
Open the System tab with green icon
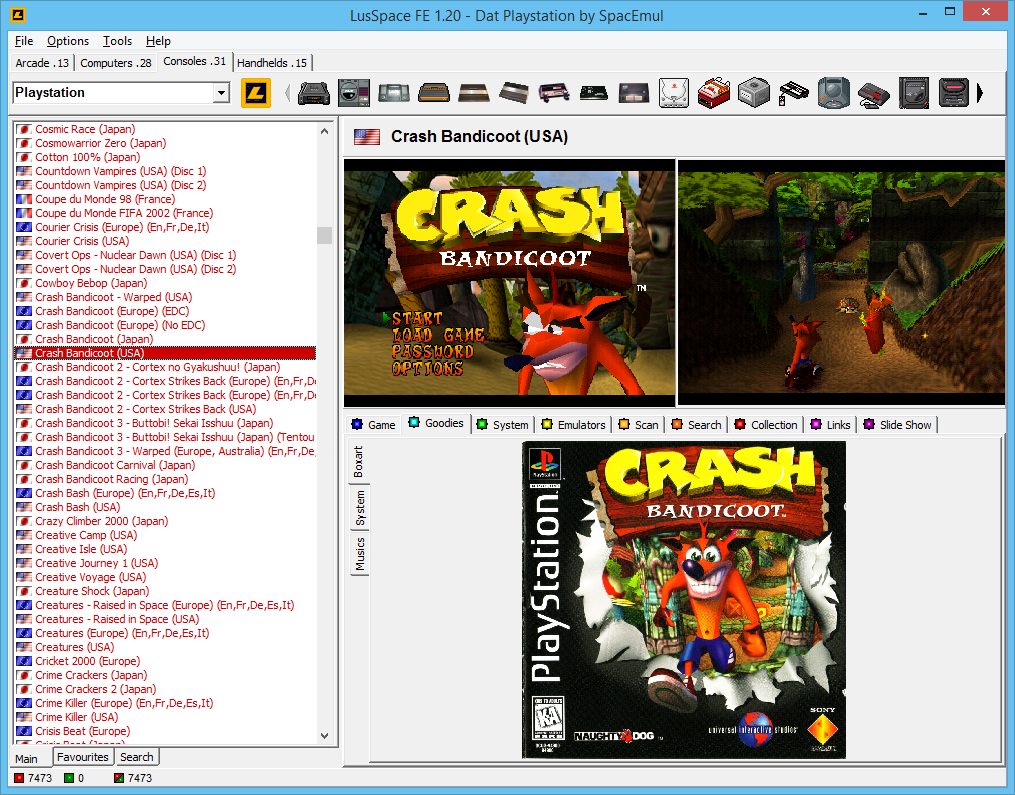coord(502,425)
